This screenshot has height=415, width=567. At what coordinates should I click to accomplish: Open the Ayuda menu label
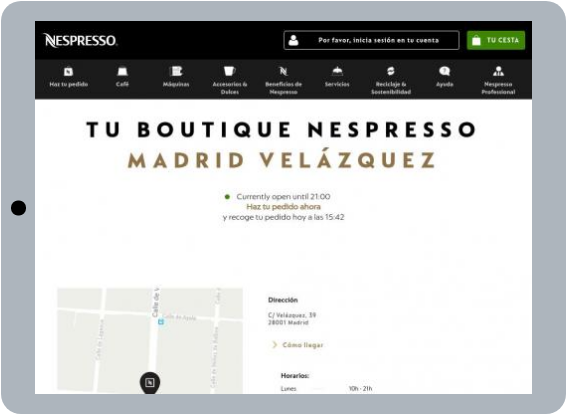(x=444, y=84)
